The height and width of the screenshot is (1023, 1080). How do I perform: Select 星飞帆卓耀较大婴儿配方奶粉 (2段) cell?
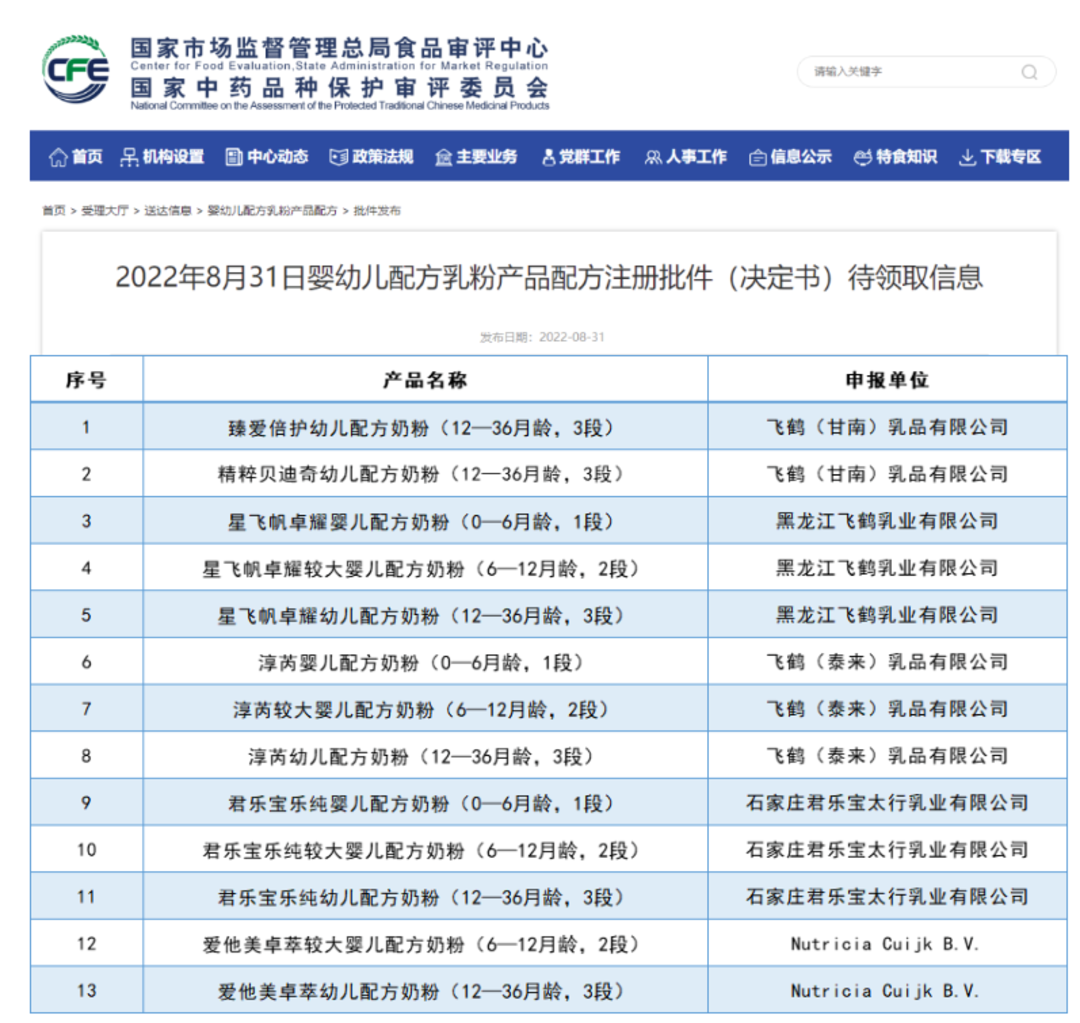point(425,568)
